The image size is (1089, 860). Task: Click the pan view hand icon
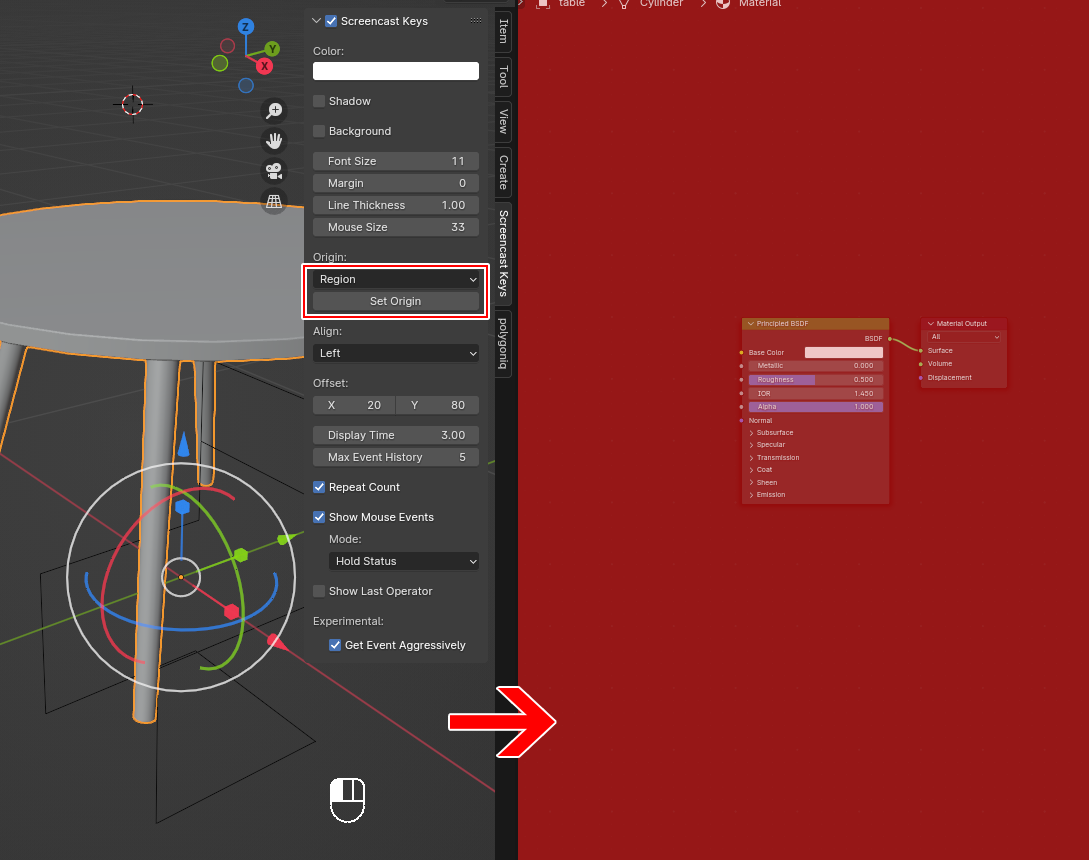274,141
